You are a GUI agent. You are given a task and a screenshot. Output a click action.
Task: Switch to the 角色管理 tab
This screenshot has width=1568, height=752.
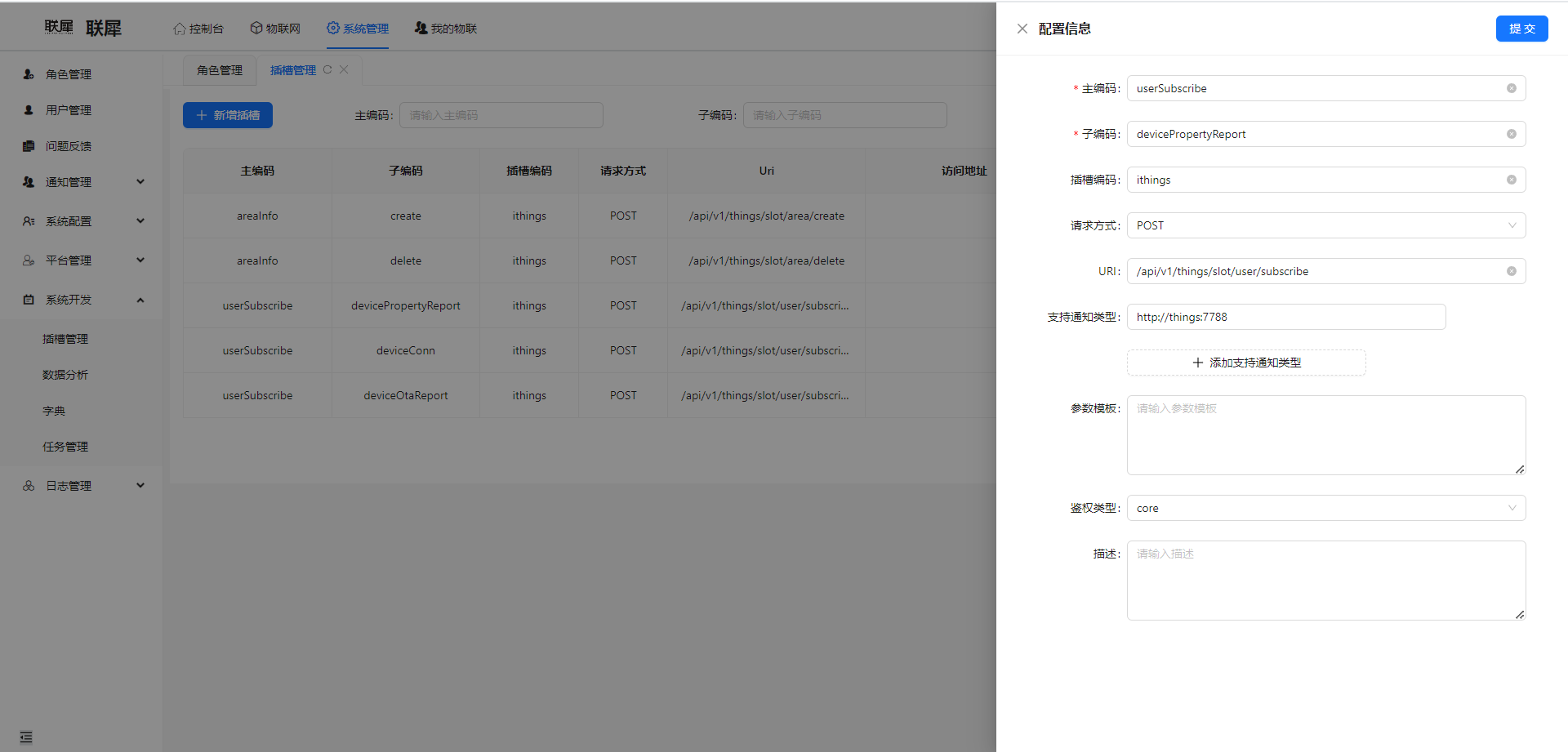point(220,70)
